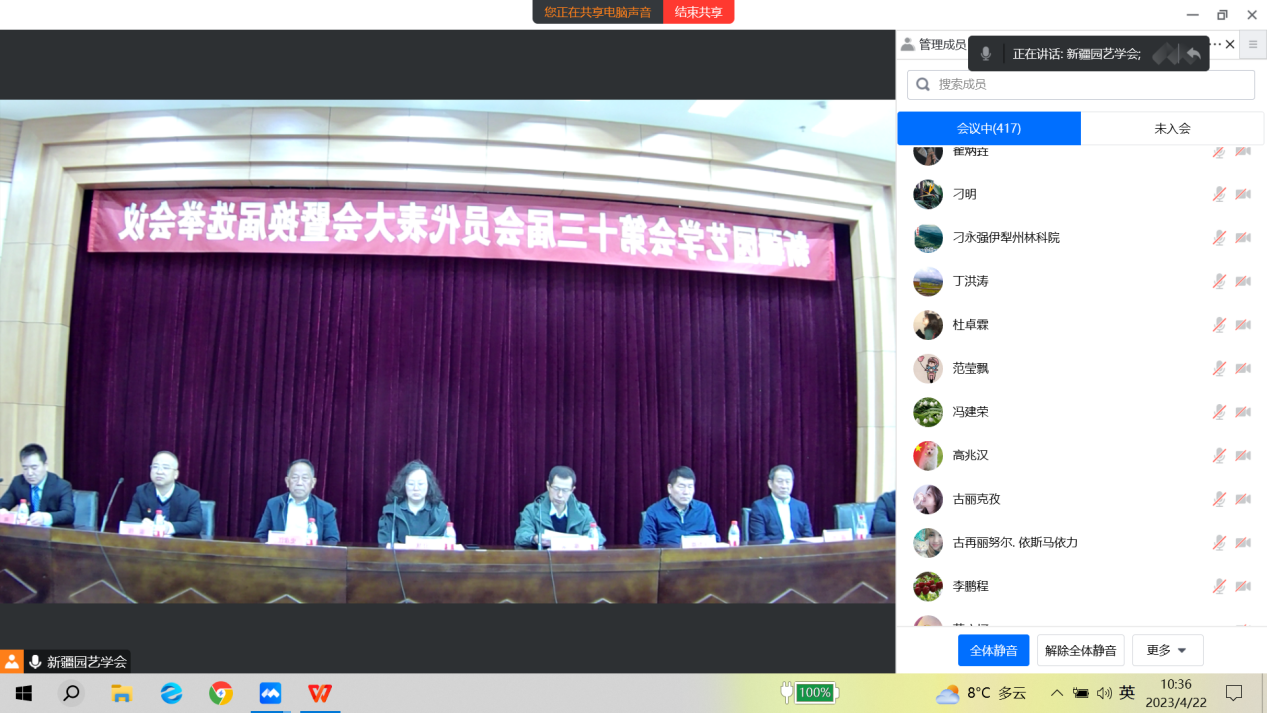Expand the 更多 dropdown
This screenshot has height=713, width=1267.
1167,650
